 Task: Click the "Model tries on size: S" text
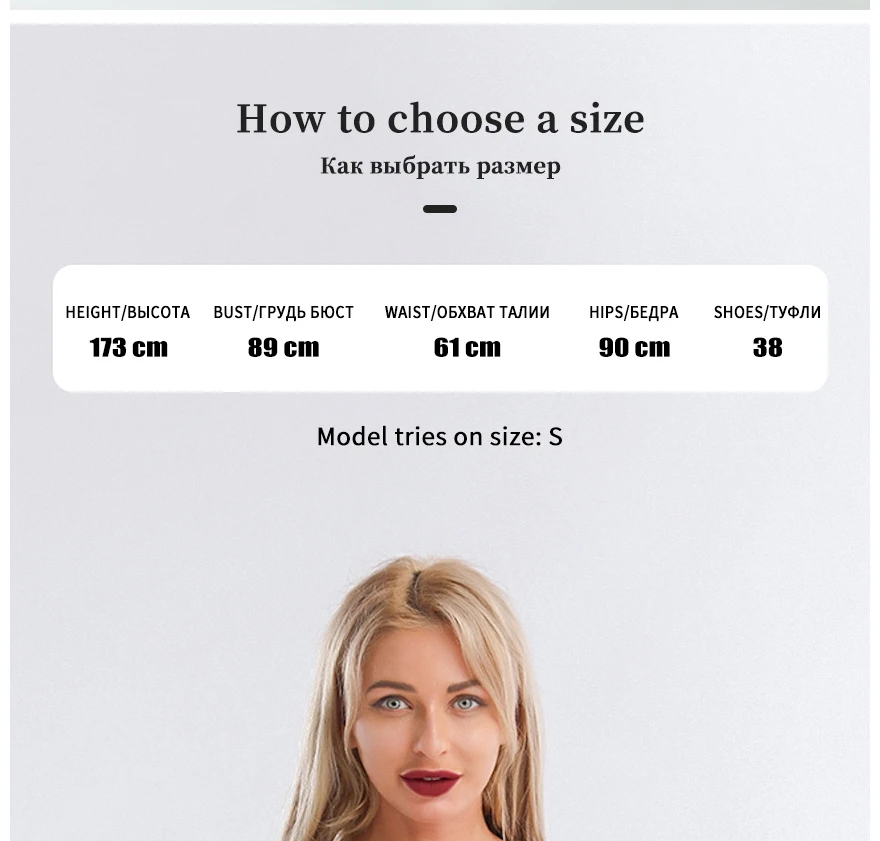click(440, 436)
